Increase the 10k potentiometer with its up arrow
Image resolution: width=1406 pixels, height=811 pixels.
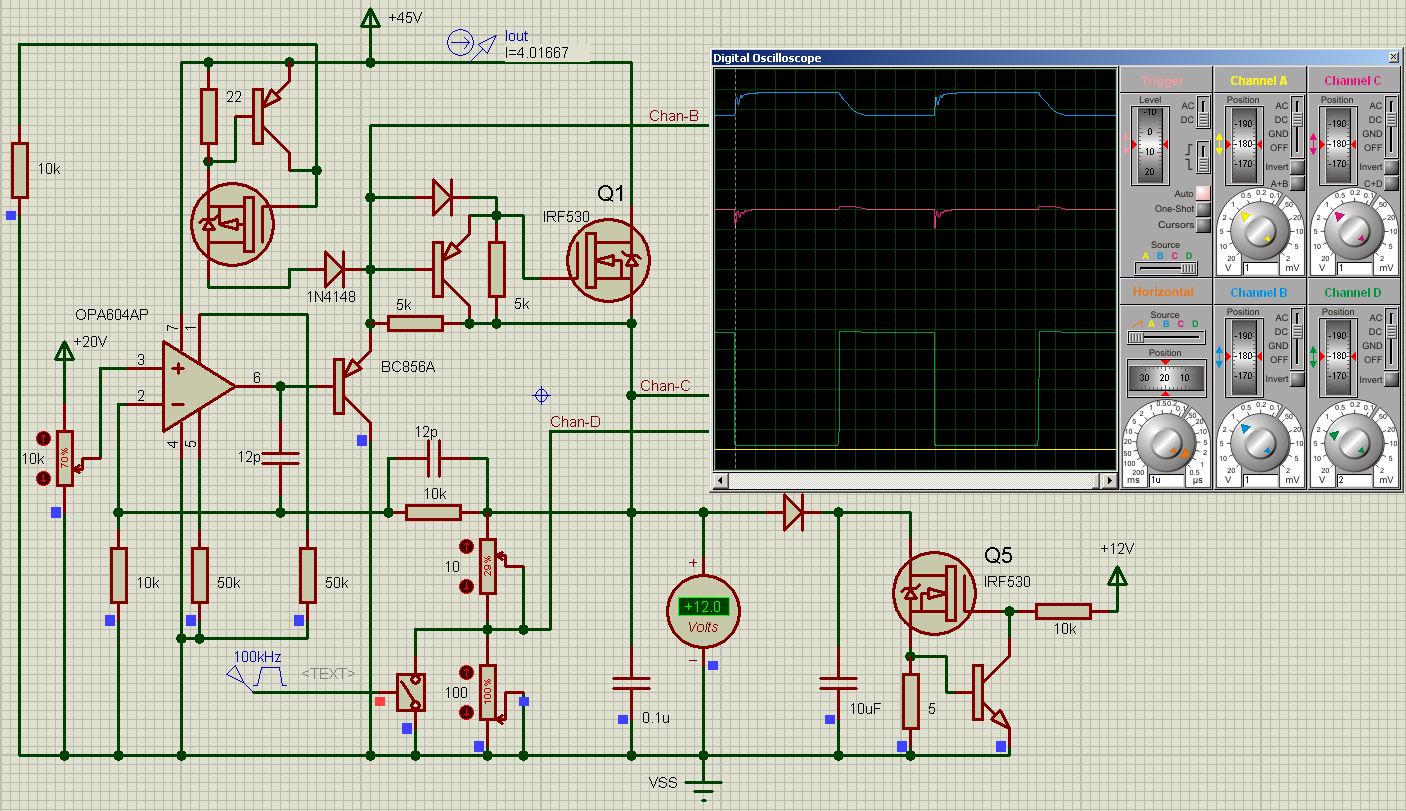[x=43, y=439]
